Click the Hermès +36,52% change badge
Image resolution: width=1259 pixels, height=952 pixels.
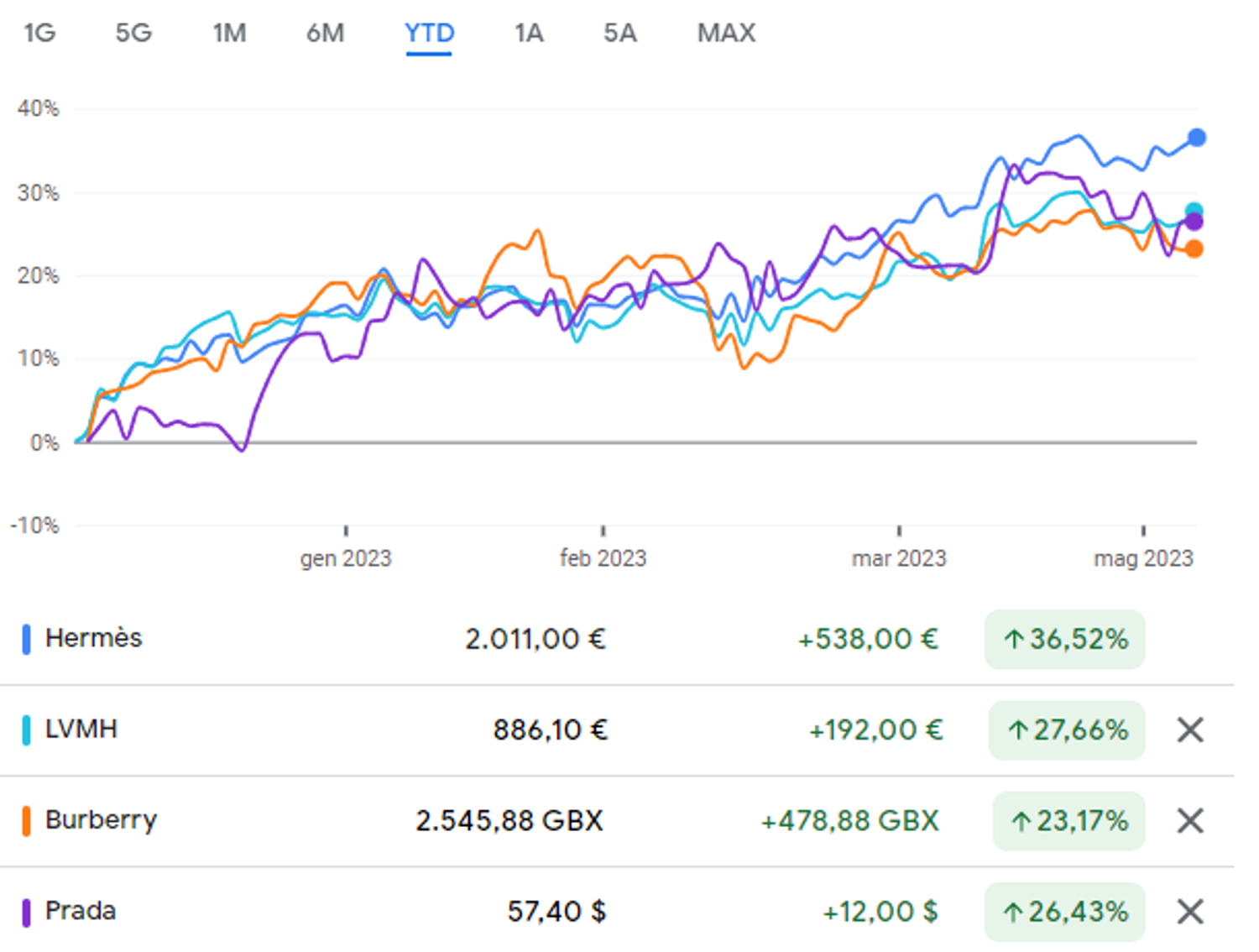[1065, 639]
